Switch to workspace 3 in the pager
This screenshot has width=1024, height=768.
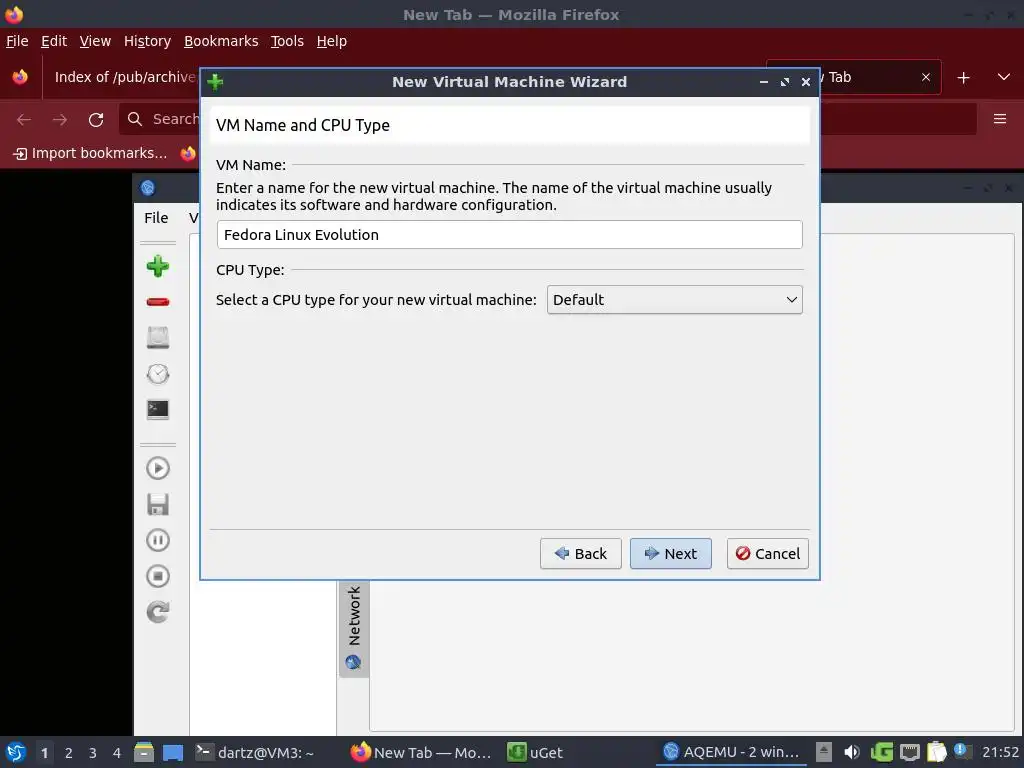tap(93, 753)
